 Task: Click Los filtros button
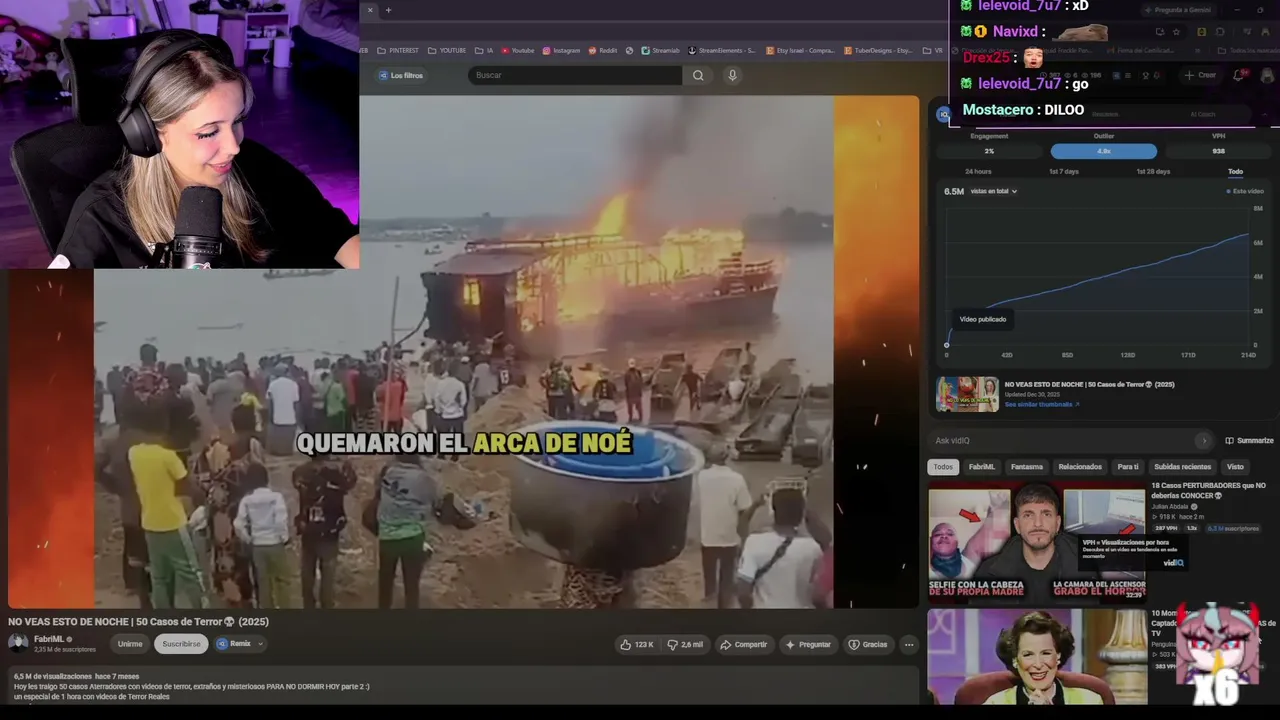(x=400, y=75)
